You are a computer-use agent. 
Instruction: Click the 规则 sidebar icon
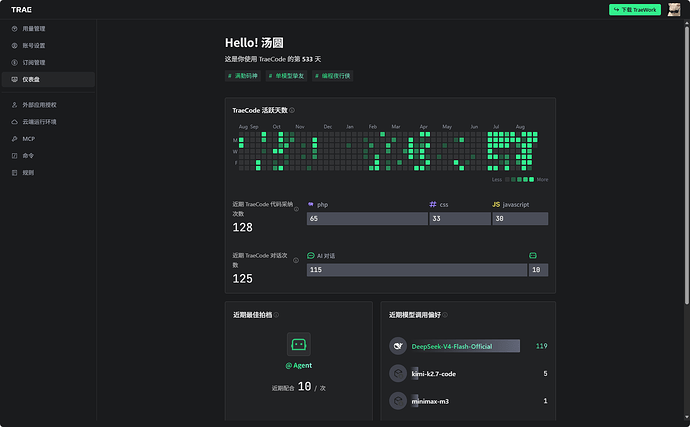click(15, 173)
